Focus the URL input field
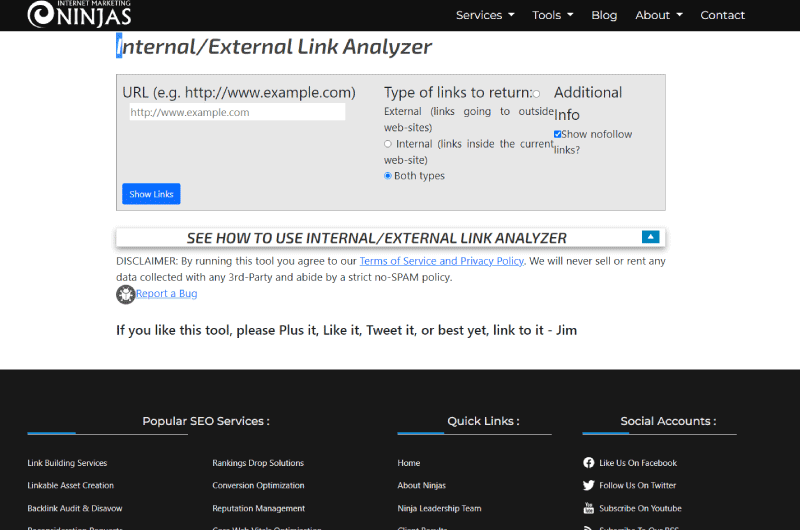The width and height of the screenshot is (800, 530). tap(237, 112)
